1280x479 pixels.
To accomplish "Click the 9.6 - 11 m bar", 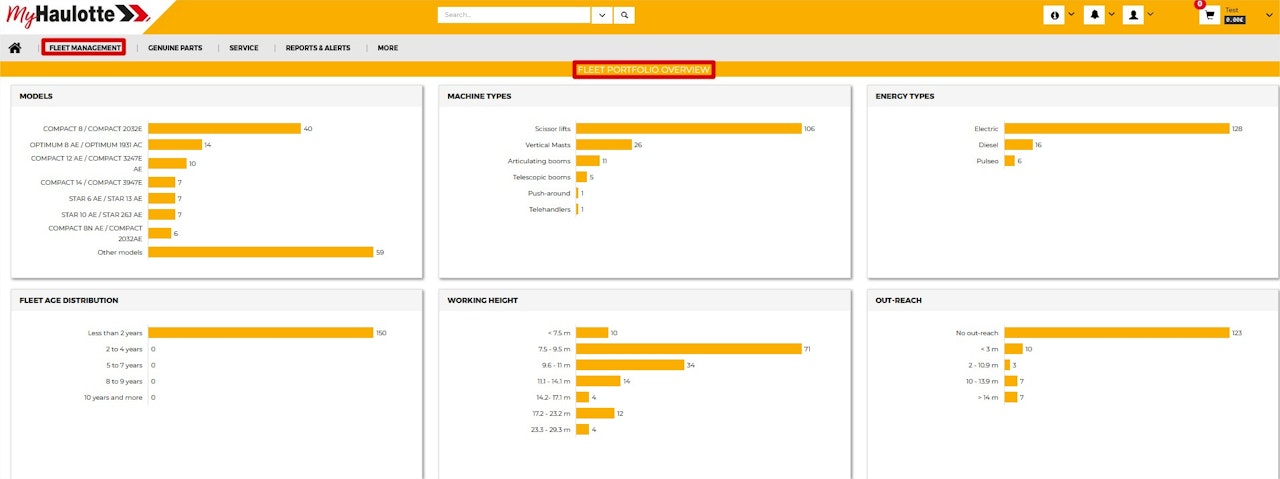I will (630, 365).
